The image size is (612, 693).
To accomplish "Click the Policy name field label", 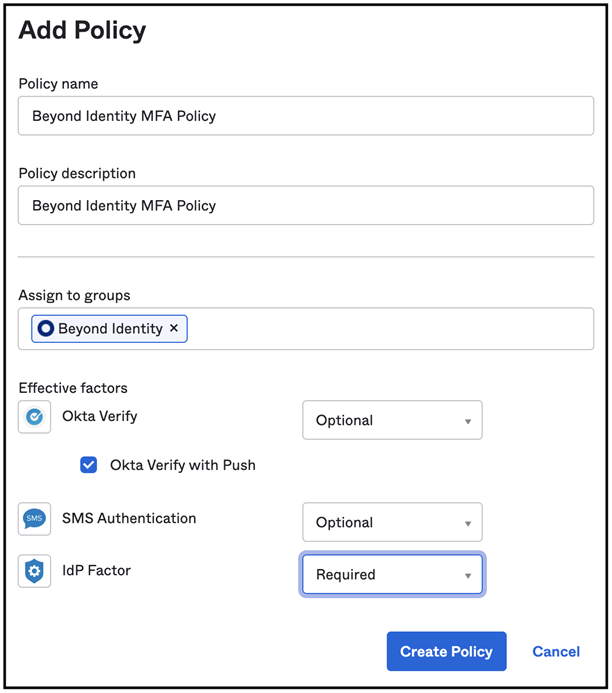I will (58, 84).
